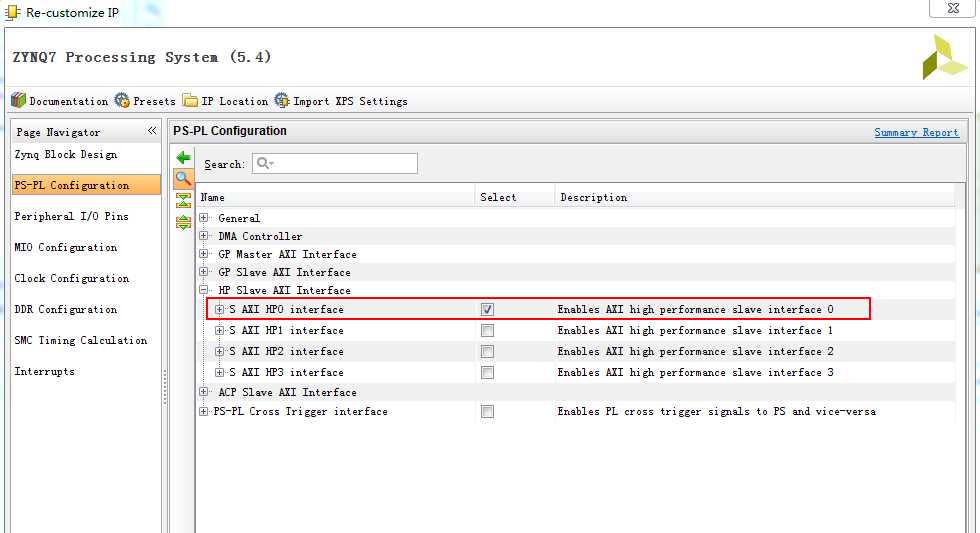This screenshot has height=533, width=980.
Task: Collapse the Page Navigator panel chevrons
Action: 152,131
